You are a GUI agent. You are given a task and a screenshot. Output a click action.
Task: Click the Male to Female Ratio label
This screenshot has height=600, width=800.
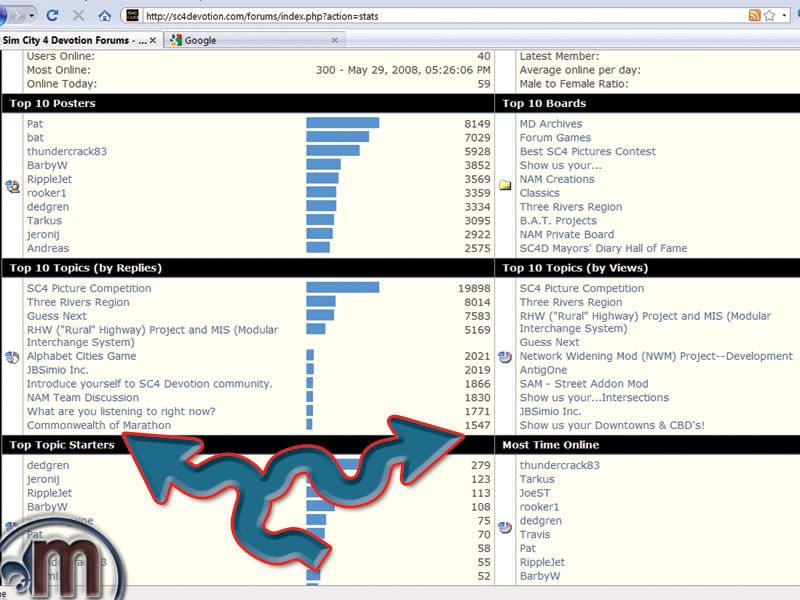574,84
